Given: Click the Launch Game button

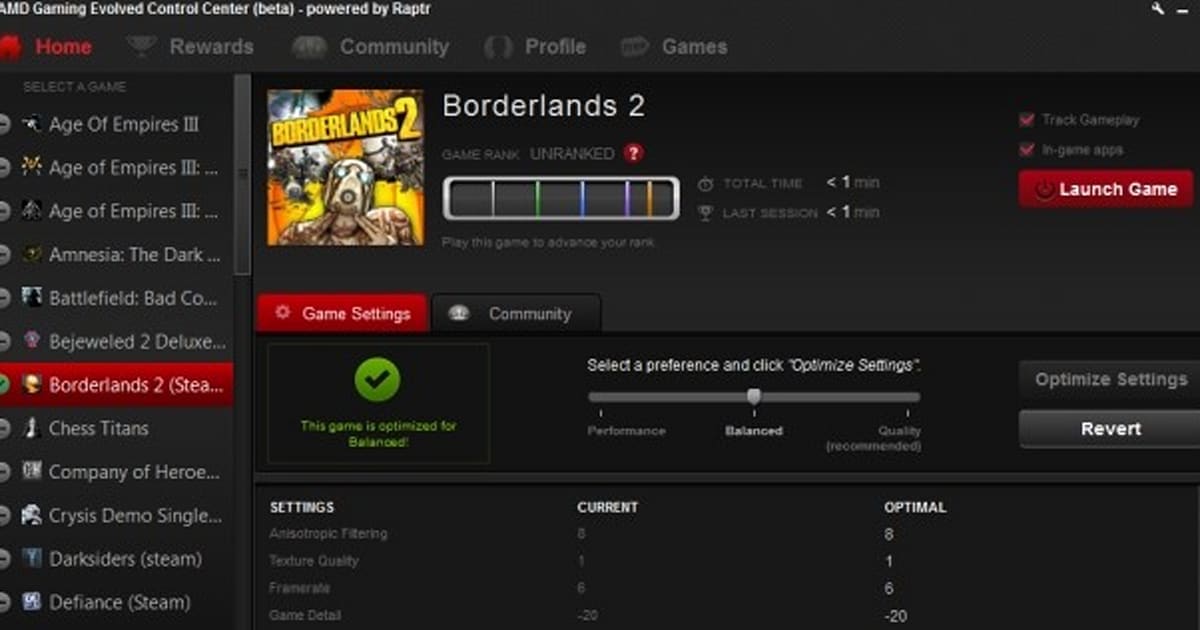Looking at the screenshot, I should point(1106,189).
